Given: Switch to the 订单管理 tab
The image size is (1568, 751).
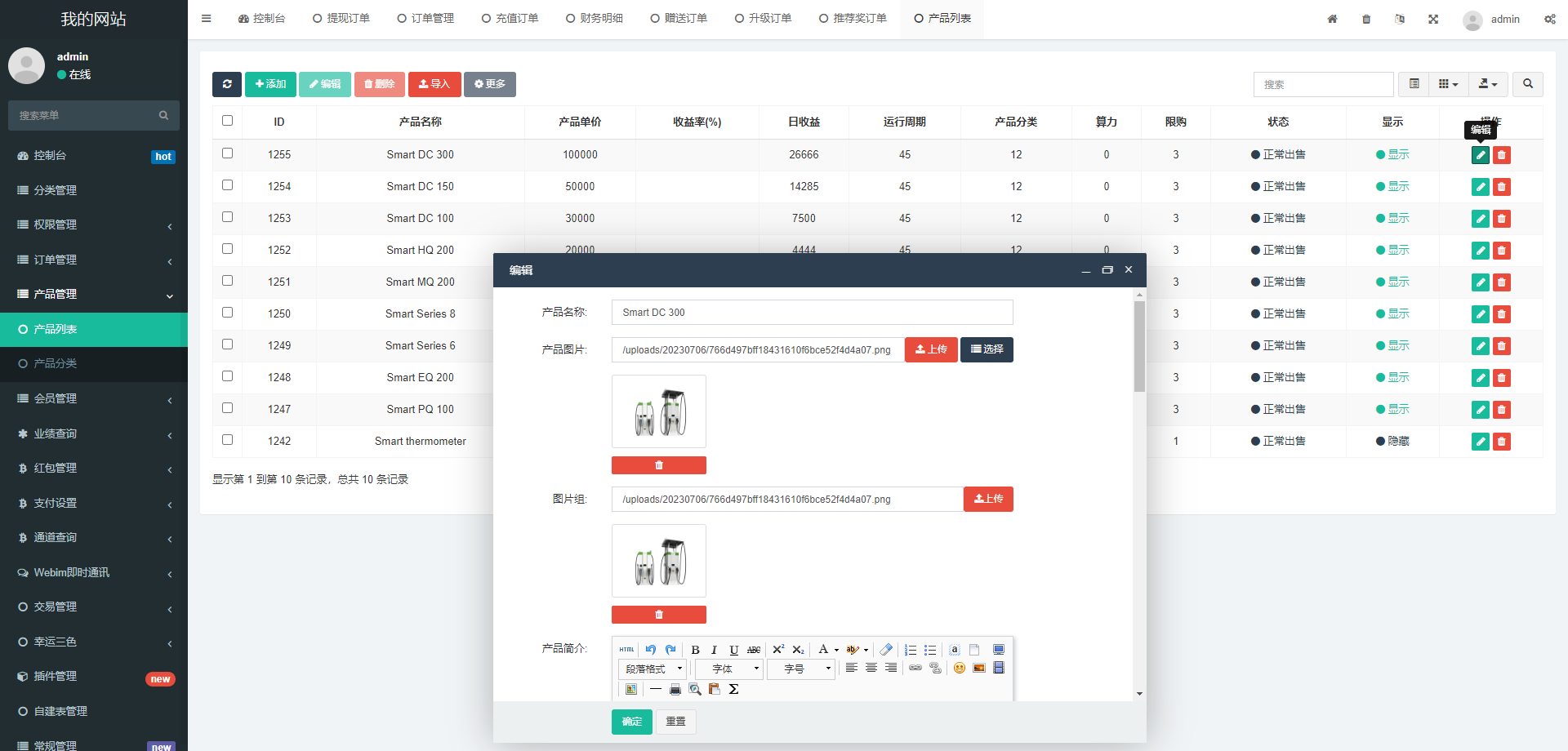Looking at the screenshot, I should click(425, 19).
